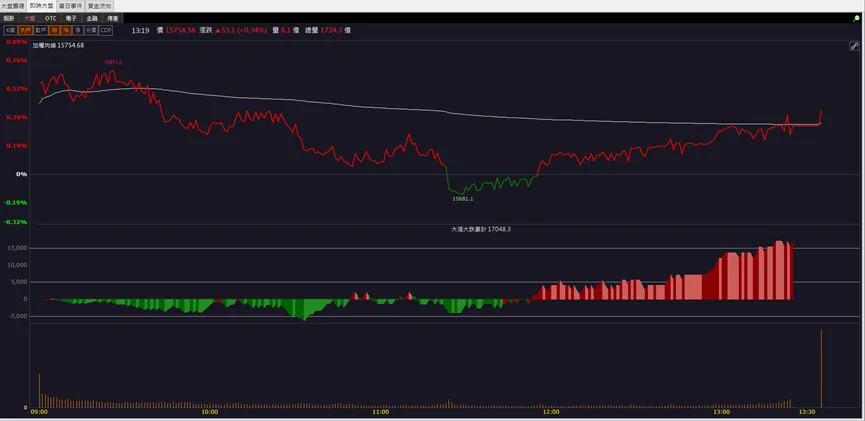Viewport: 865px width, 421px height.
Task: Toggle the 均 average line button
Action: [54, 30]
